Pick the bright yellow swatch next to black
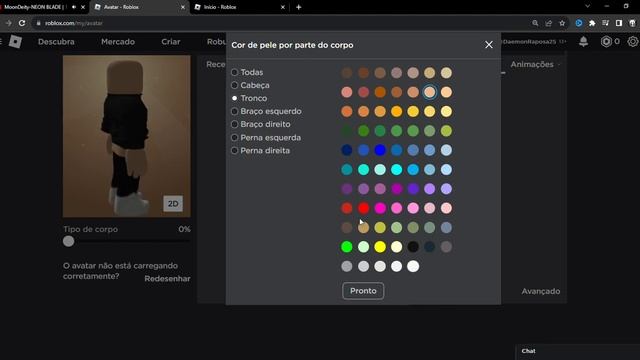This screenshot has width=640, height=360. coord(380,247)
